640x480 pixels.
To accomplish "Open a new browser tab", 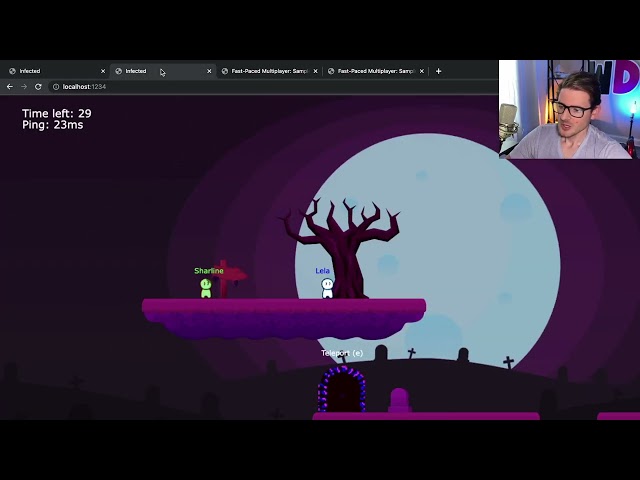I will (x=438, y=71).
